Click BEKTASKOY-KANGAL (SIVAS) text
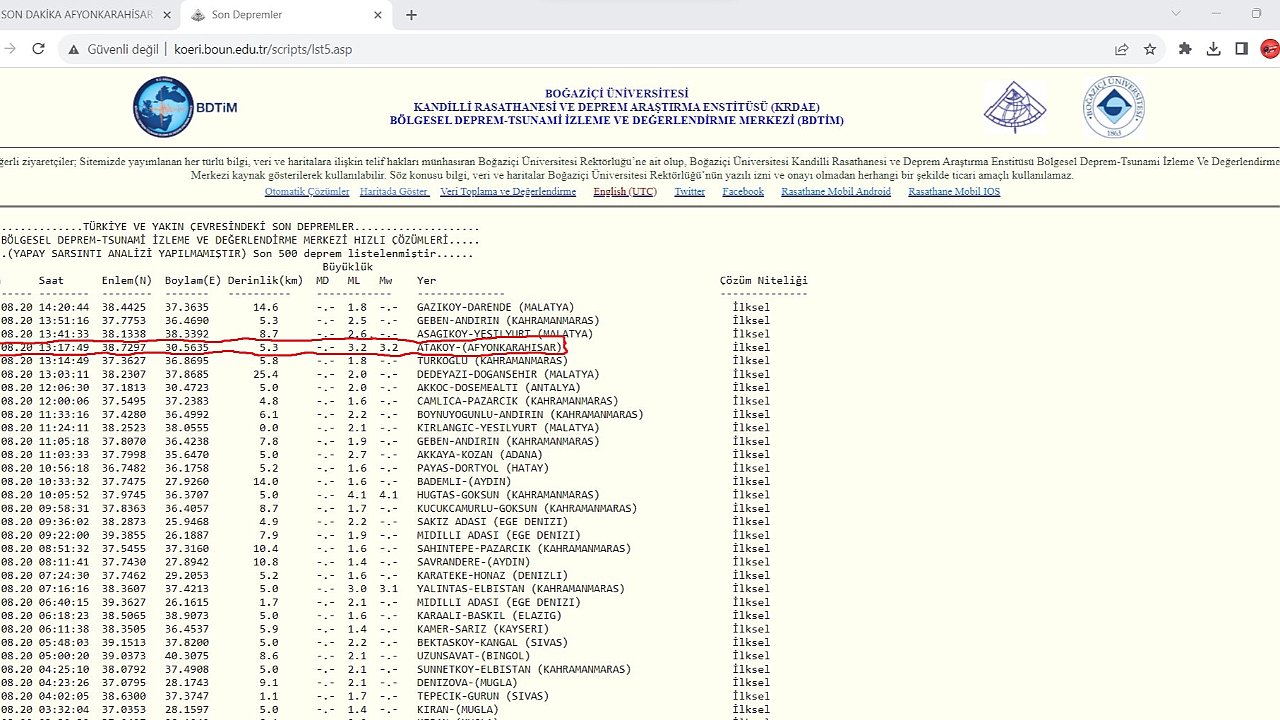The image size is (1280, 720). (492, 643)
